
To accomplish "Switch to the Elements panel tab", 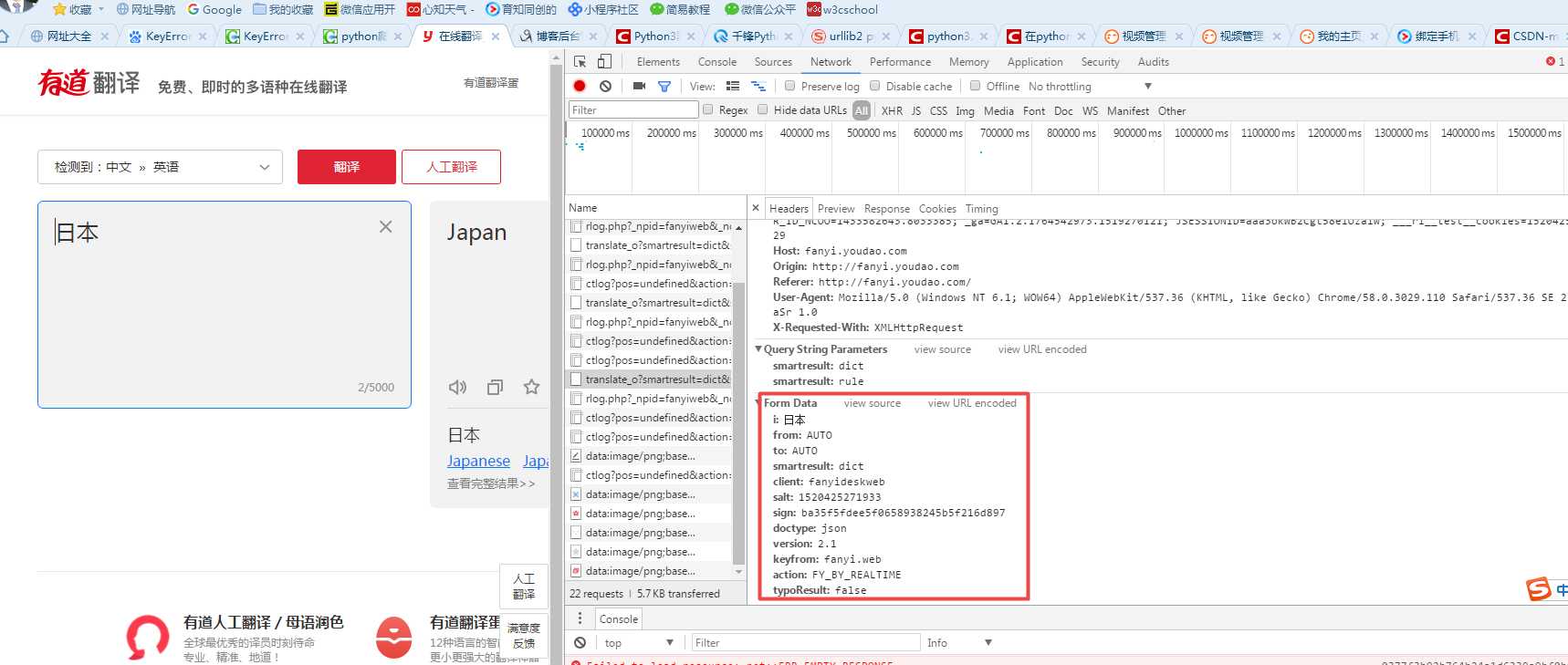I will [658, 62].
